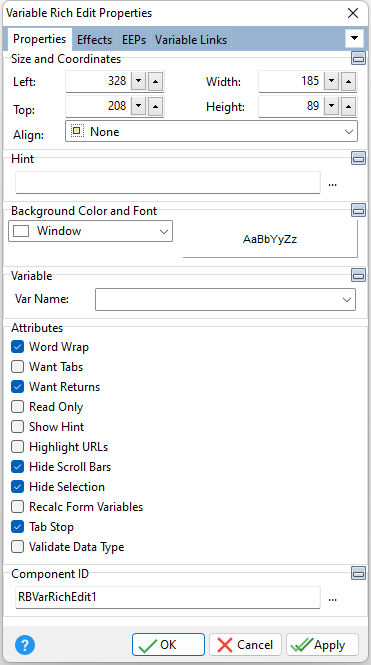Screen dimensions: 371x665
Task: Uncheck the Word Wrap checkbox
Action: [x=17, y=346]
